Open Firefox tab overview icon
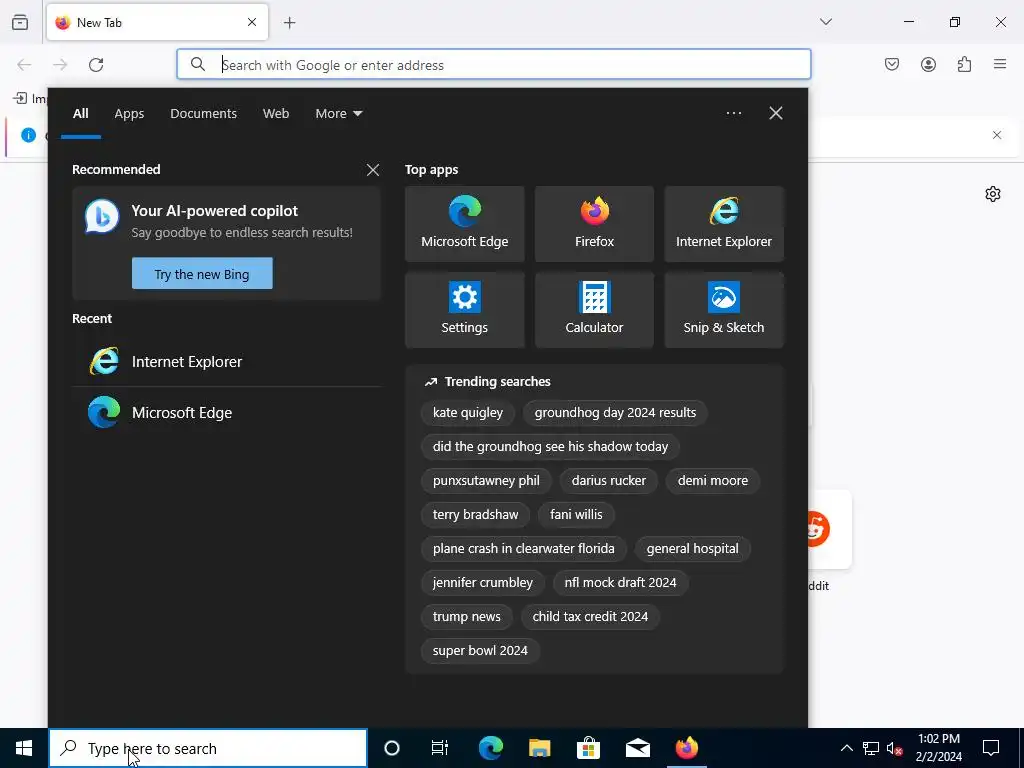This screenshot has width=1024, height=768. [20, 22]
